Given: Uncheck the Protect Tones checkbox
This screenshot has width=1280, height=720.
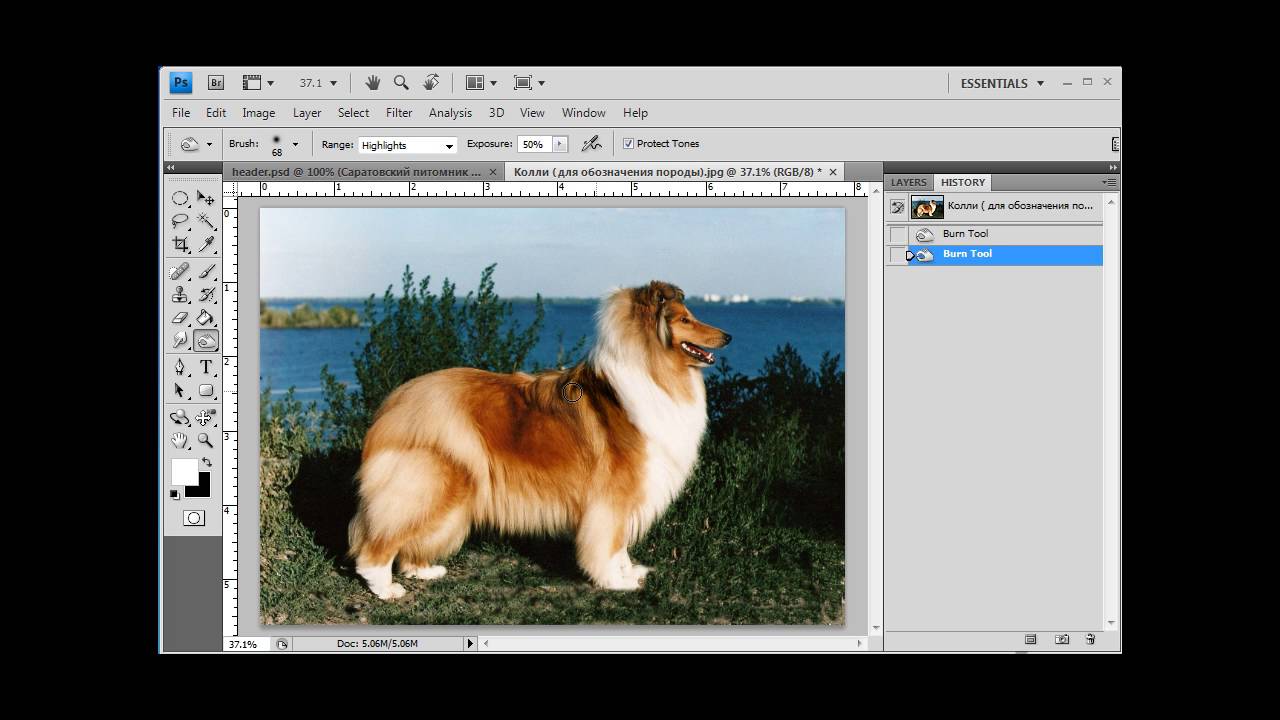Looking at the screenshot, I should [628, 144].
